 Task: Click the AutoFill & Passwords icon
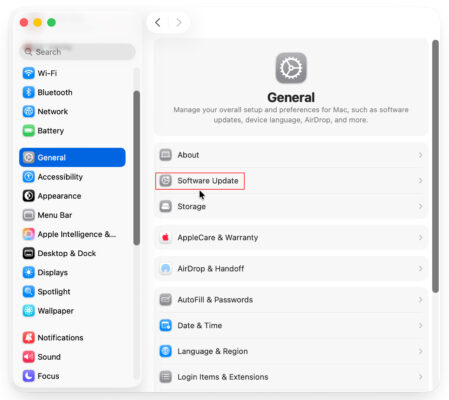coord(166,300)
